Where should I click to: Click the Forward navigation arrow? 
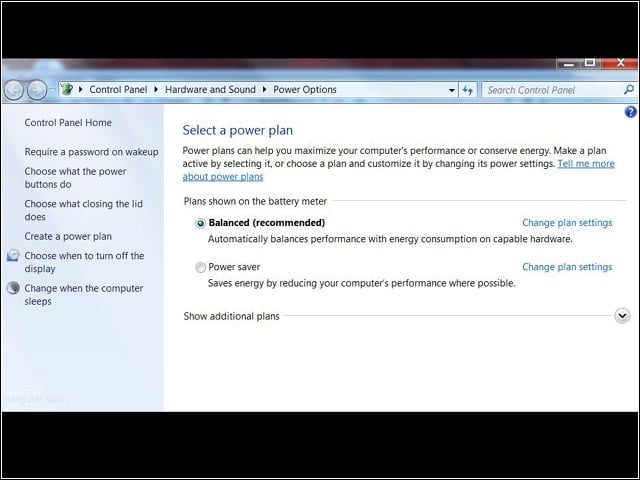click(x=37, y=90)
